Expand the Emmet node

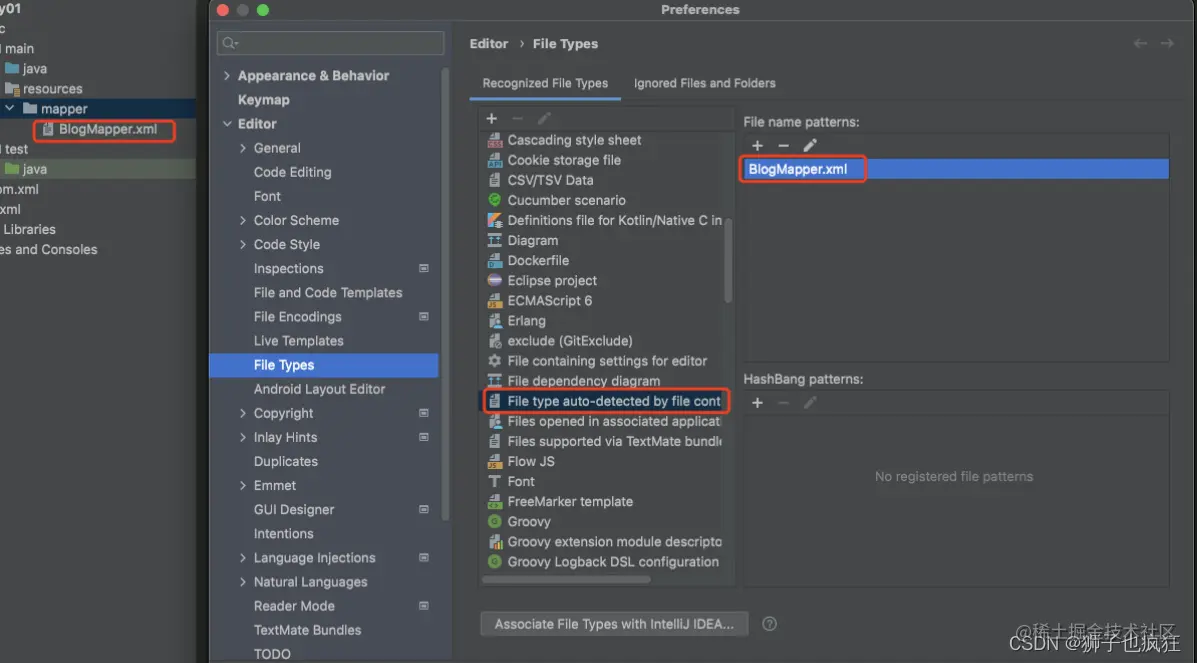pos(243,485)
